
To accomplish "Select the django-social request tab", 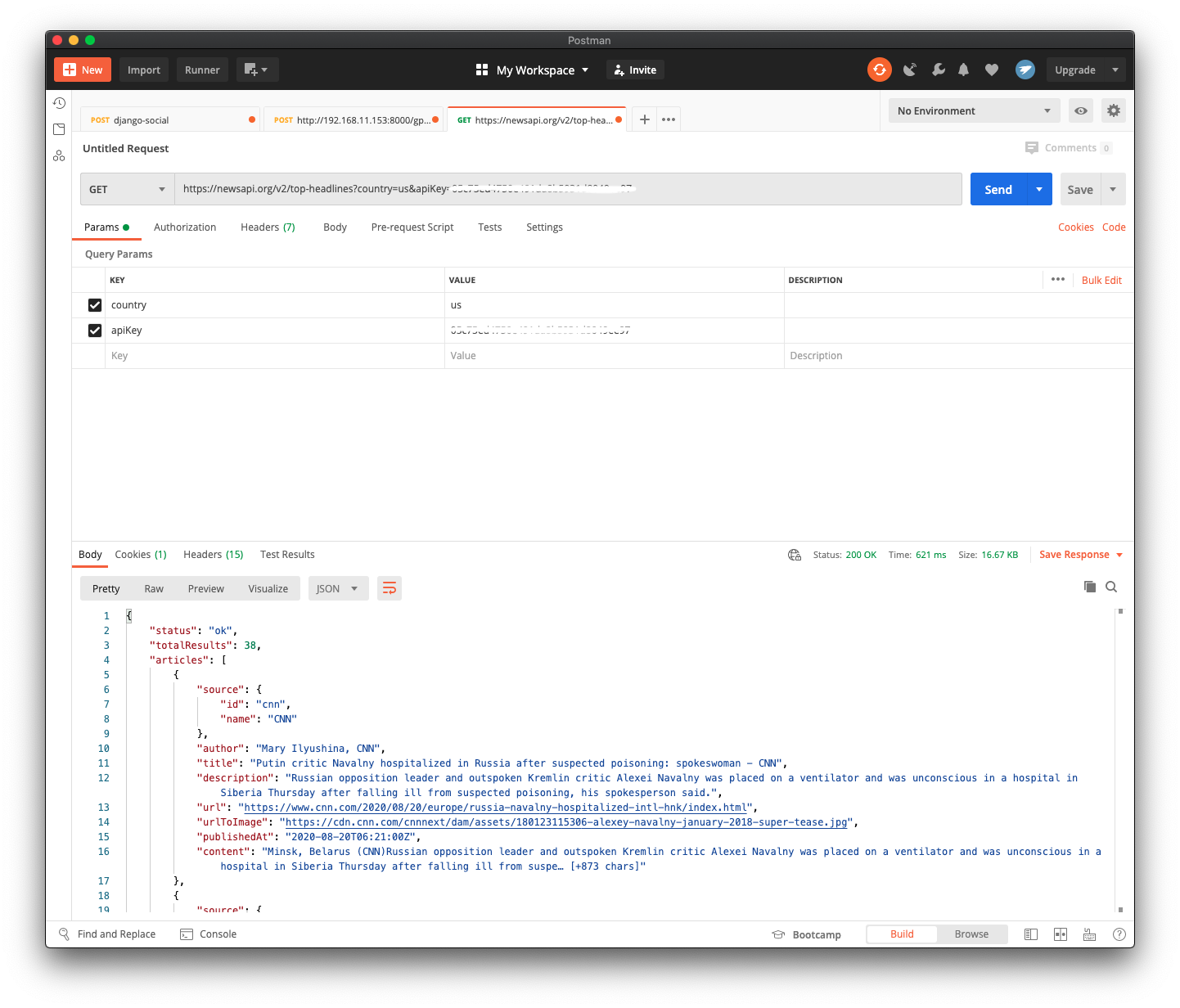I will click(170, 119).
